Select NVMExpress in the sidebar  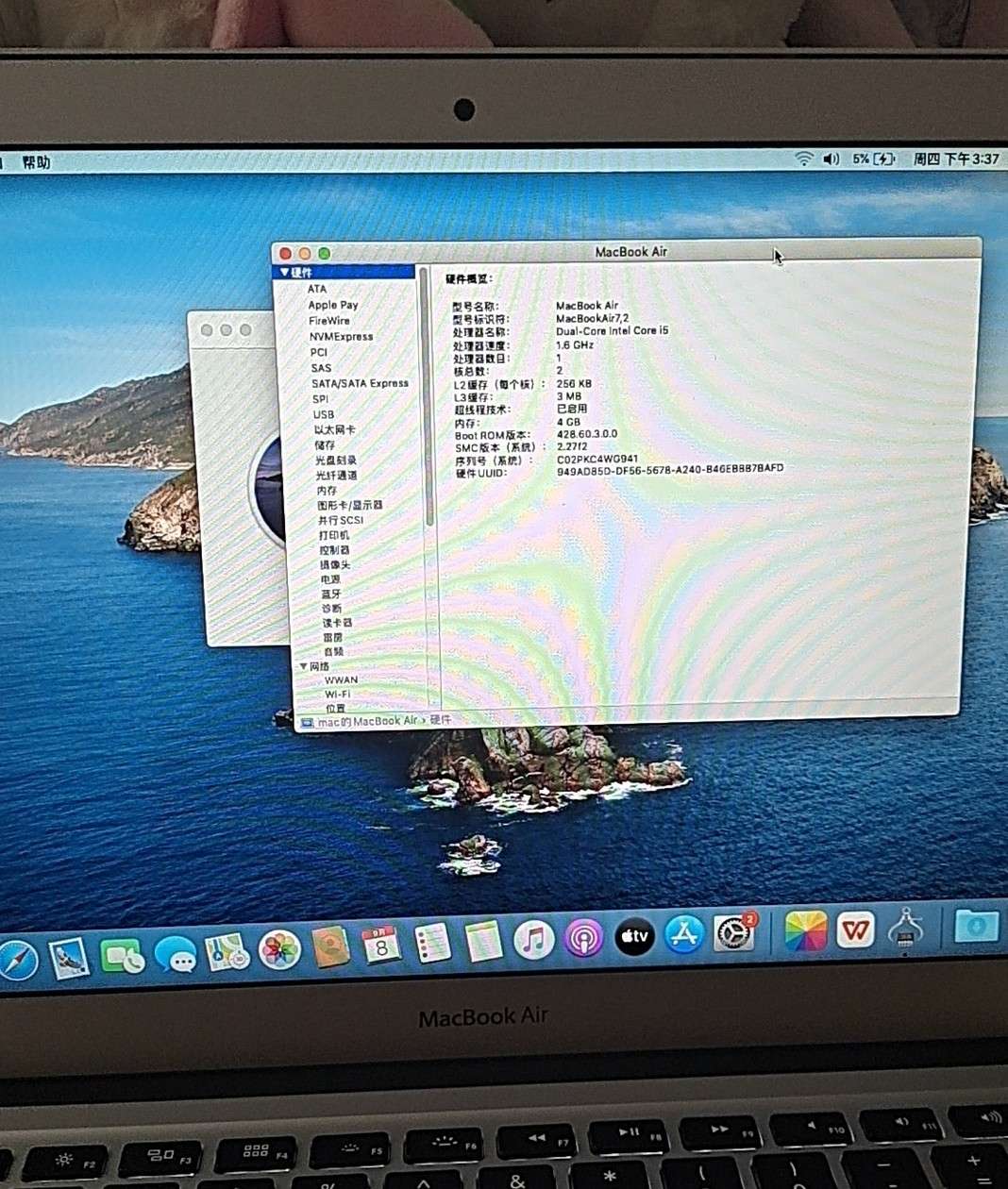coord(342,336)
